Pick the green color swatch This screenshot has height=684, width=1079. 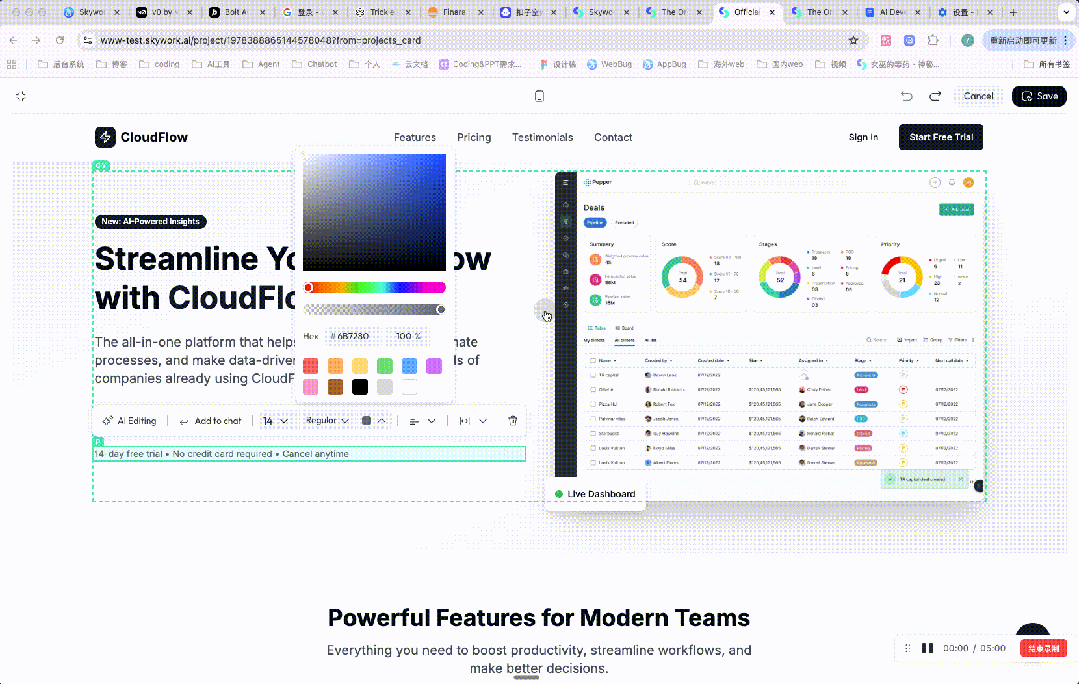pyautogui.click(x=385, y=366)
